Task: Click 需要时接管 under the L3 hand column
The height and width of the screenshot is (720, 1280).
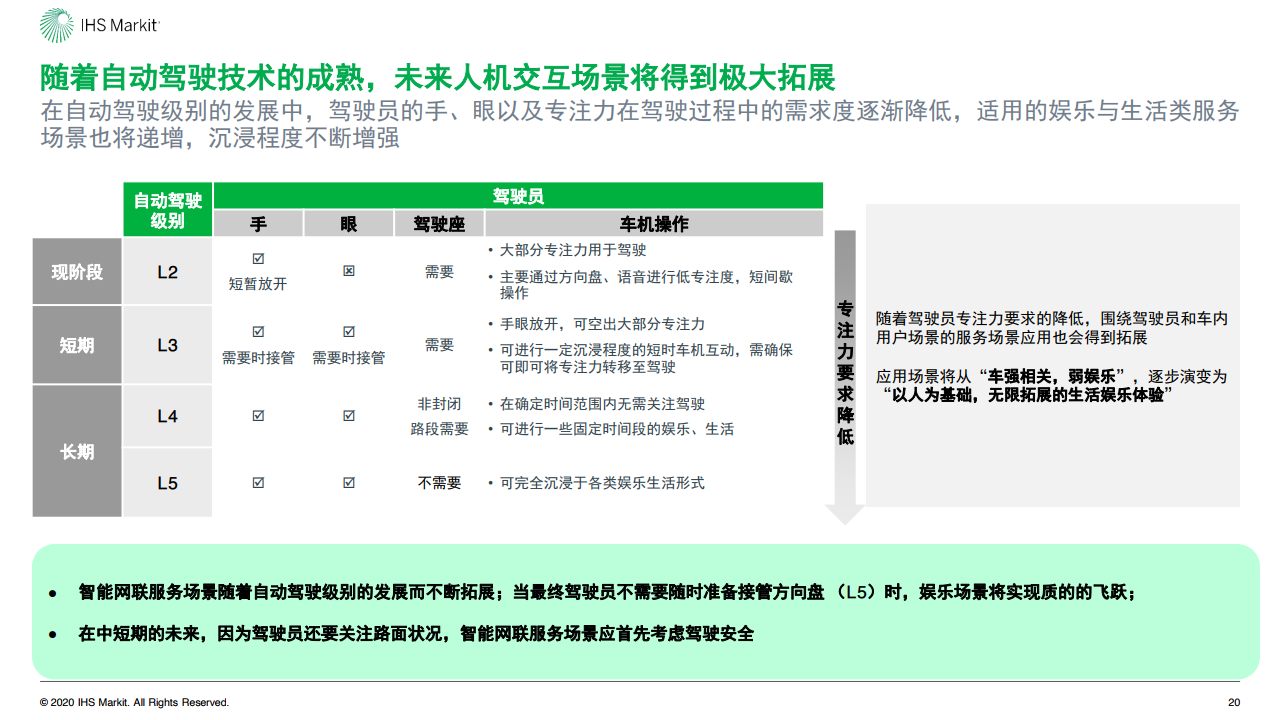Action: click(258, 357)
